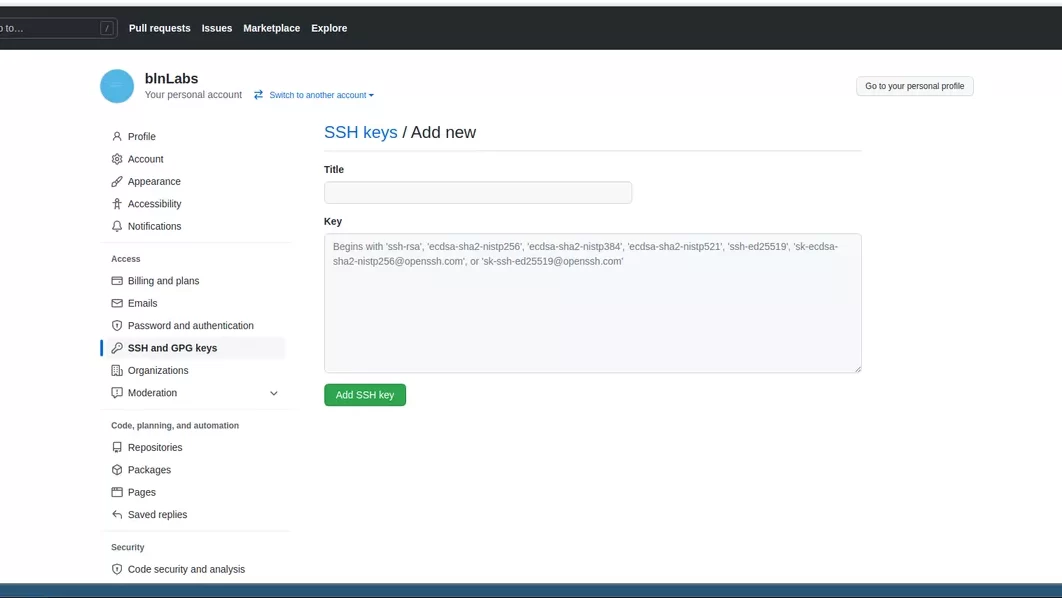Click the Notifications bell icon
Screen dimensions: 1062x598
(x=116, y=226)
